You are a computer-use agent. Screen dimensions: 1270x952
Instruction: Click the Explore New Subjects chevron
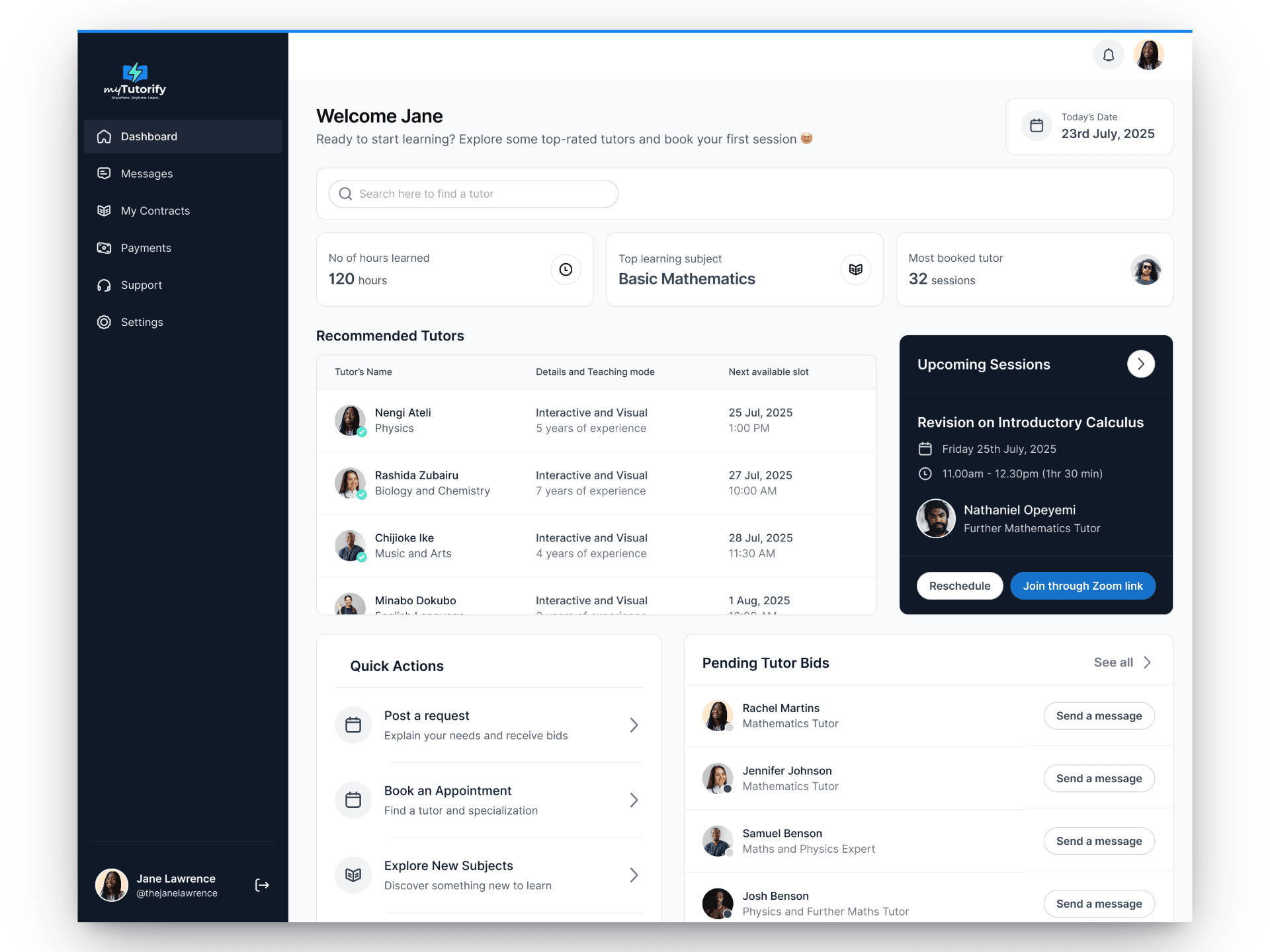click(x=634, y=875)
